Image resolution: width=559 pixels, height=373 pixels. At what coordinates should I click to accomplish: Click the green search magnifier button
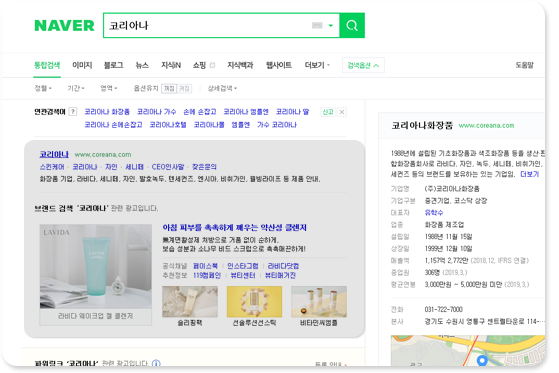352,25
